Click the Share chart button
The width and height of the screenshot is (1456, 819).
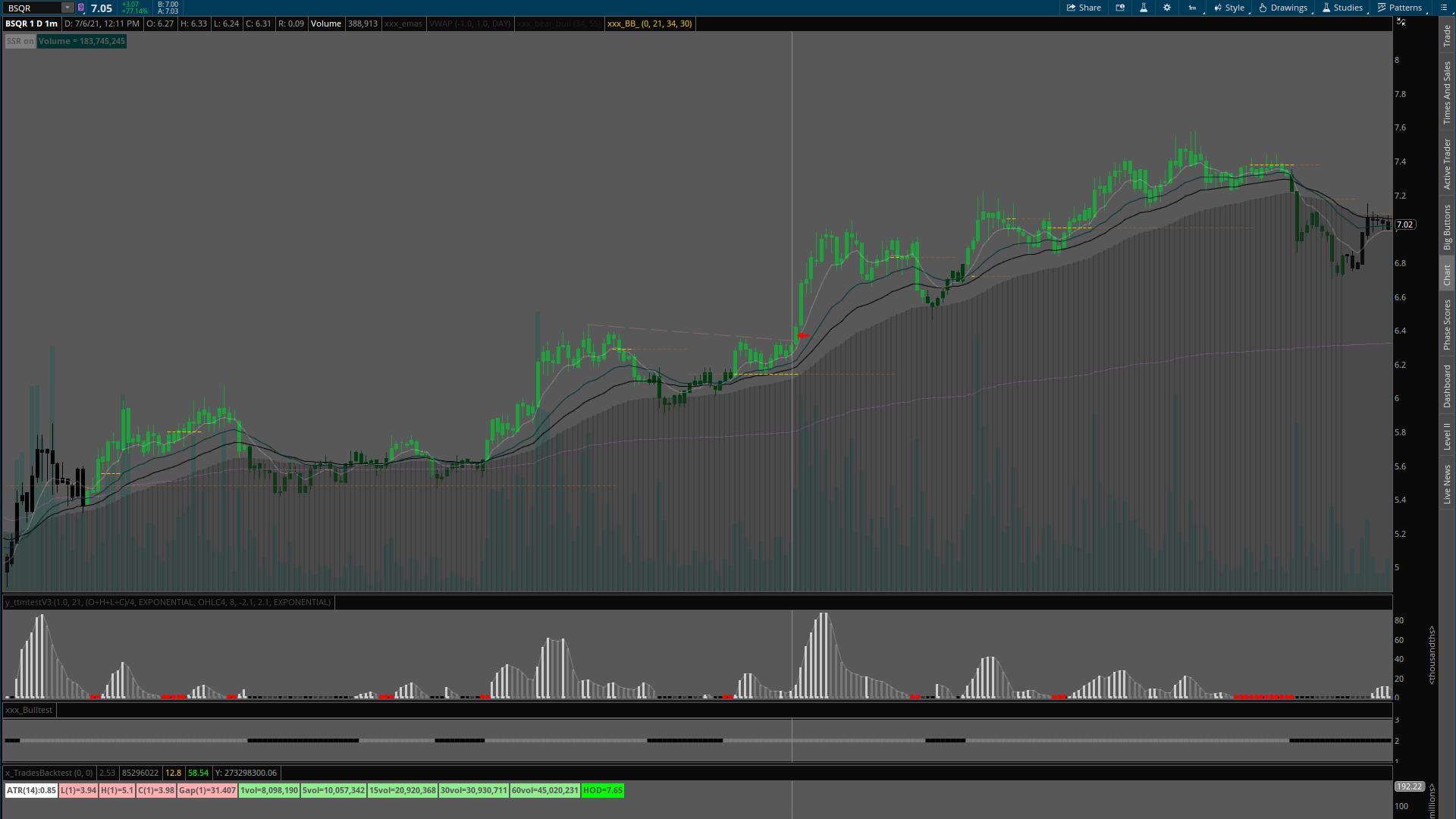point(1084,8)
